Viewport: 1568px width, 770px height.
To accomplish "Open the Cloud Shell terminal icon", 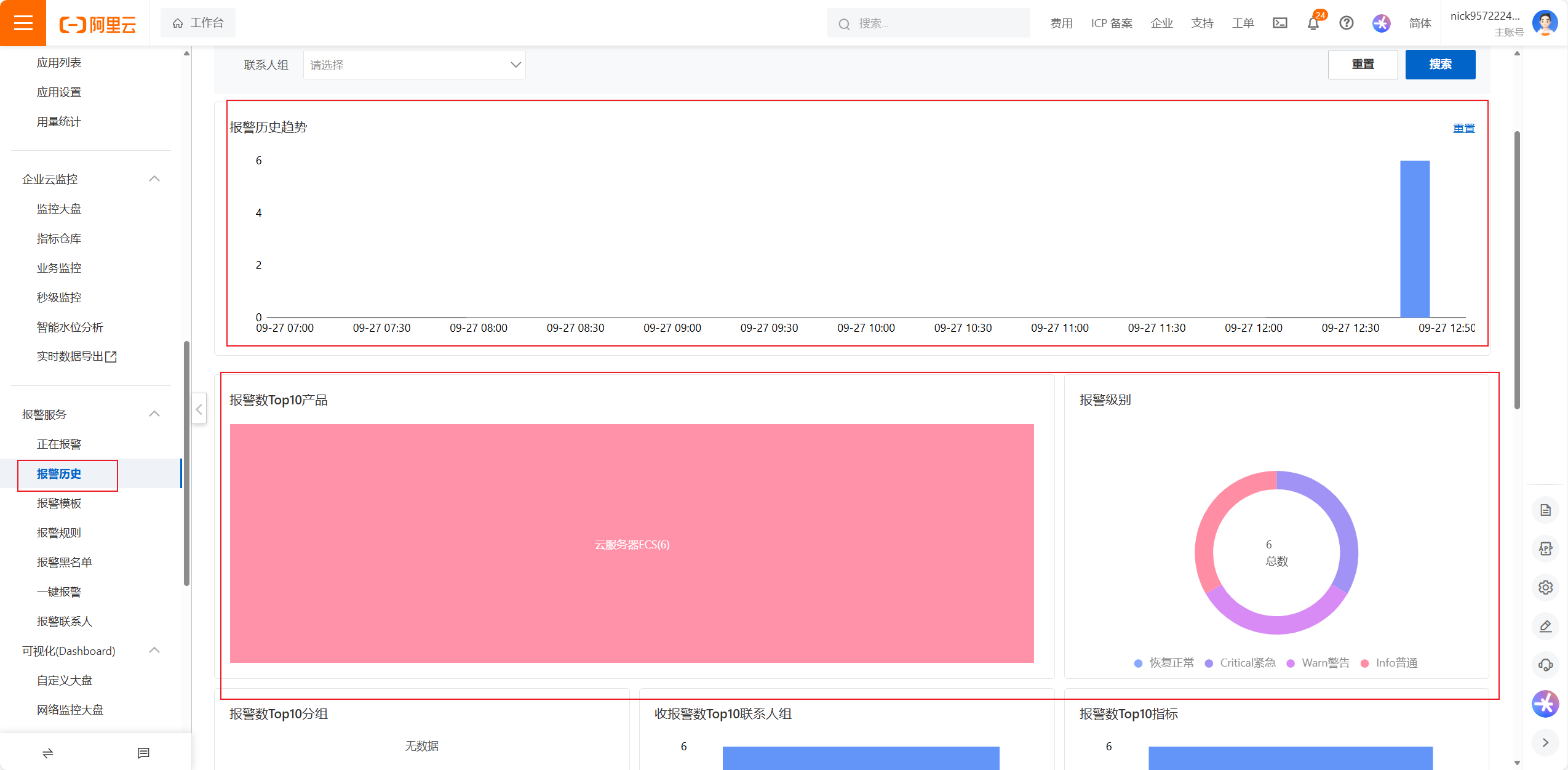I will pyautogui.click(x=1279, y=23).
